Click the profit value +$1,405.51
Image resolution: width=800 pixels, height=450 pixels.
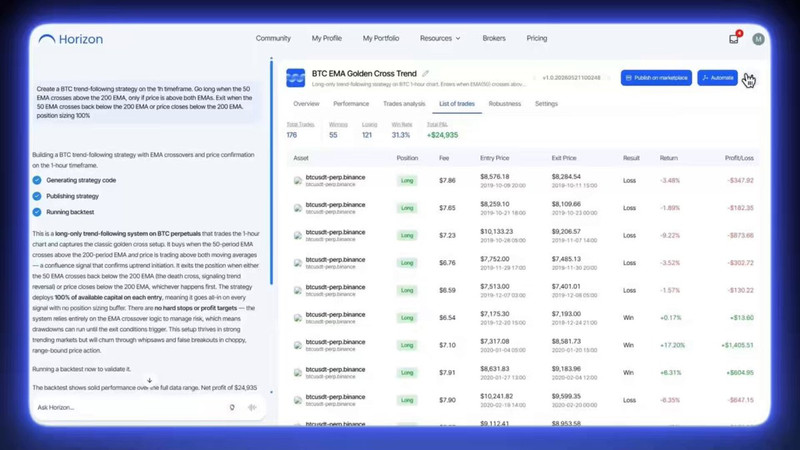(x=737, y=345)
